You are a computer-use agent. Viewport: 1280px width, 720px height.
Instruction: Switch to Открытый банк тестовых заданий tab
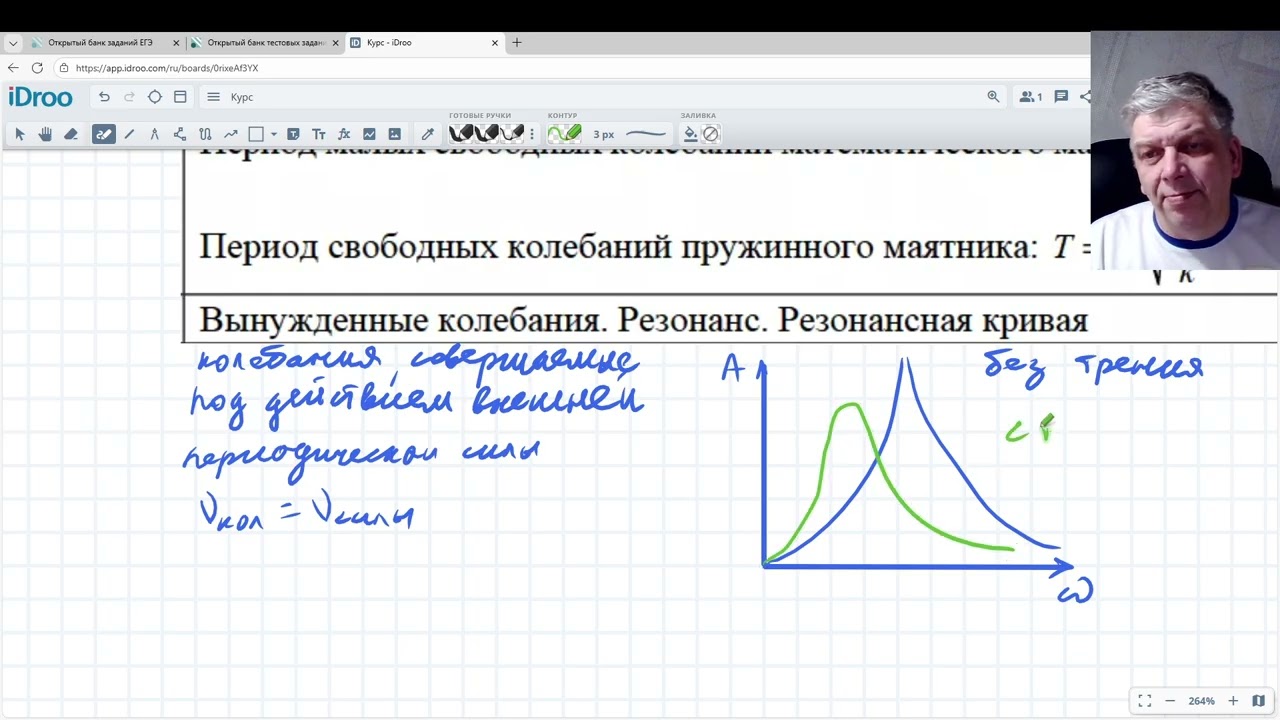coord(265,43)
